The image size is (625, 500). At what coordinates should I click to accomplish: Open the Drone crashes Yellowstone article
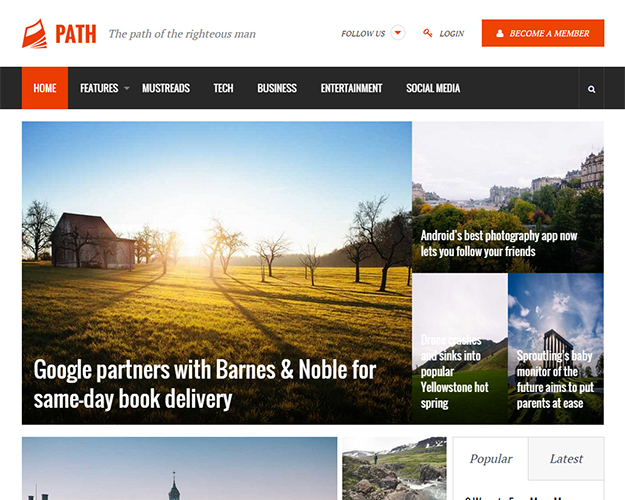[x=454, y=372]
